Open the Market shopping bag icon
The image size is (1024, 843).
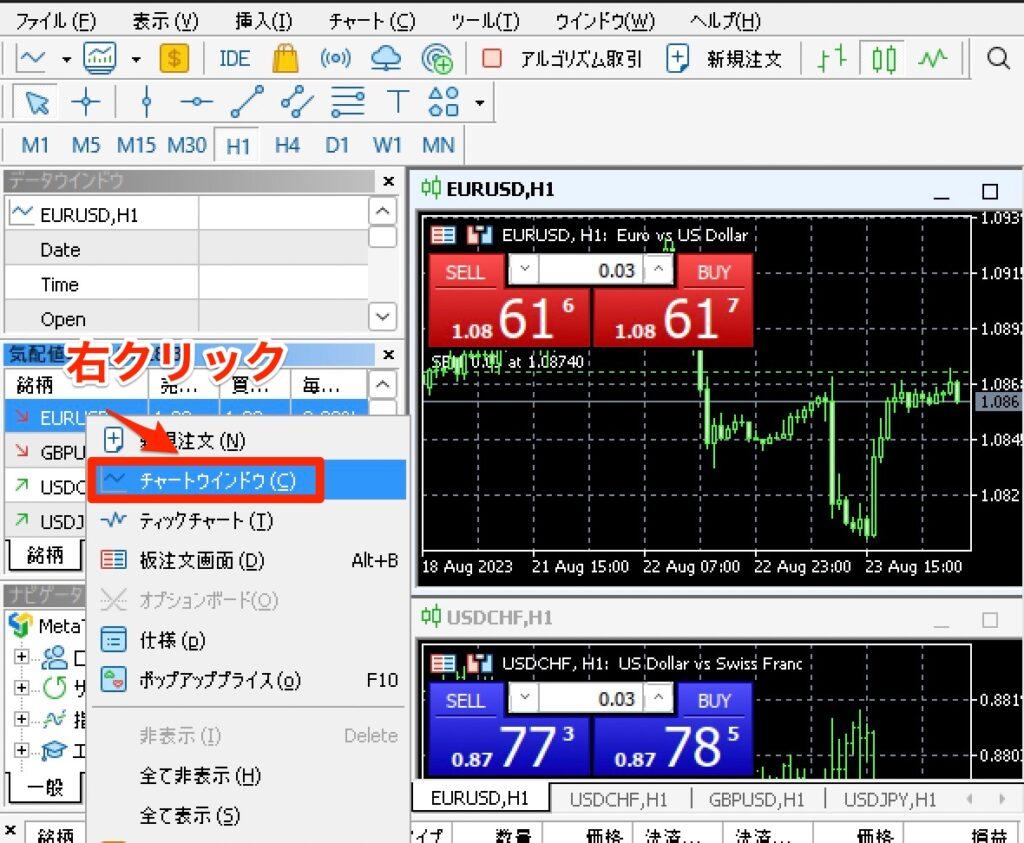click(x=286, y=59)
